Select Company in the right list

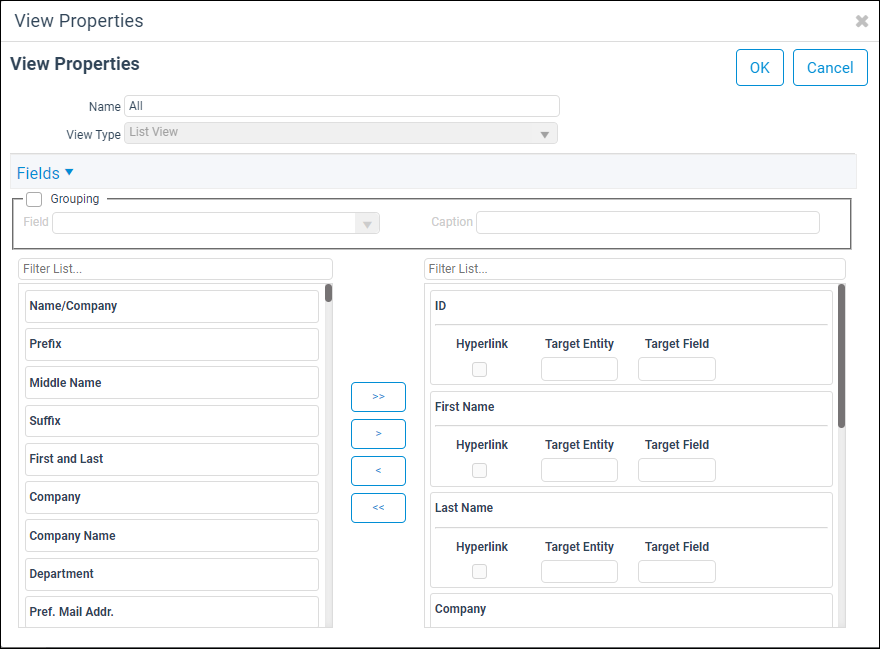tap(631, 610)
